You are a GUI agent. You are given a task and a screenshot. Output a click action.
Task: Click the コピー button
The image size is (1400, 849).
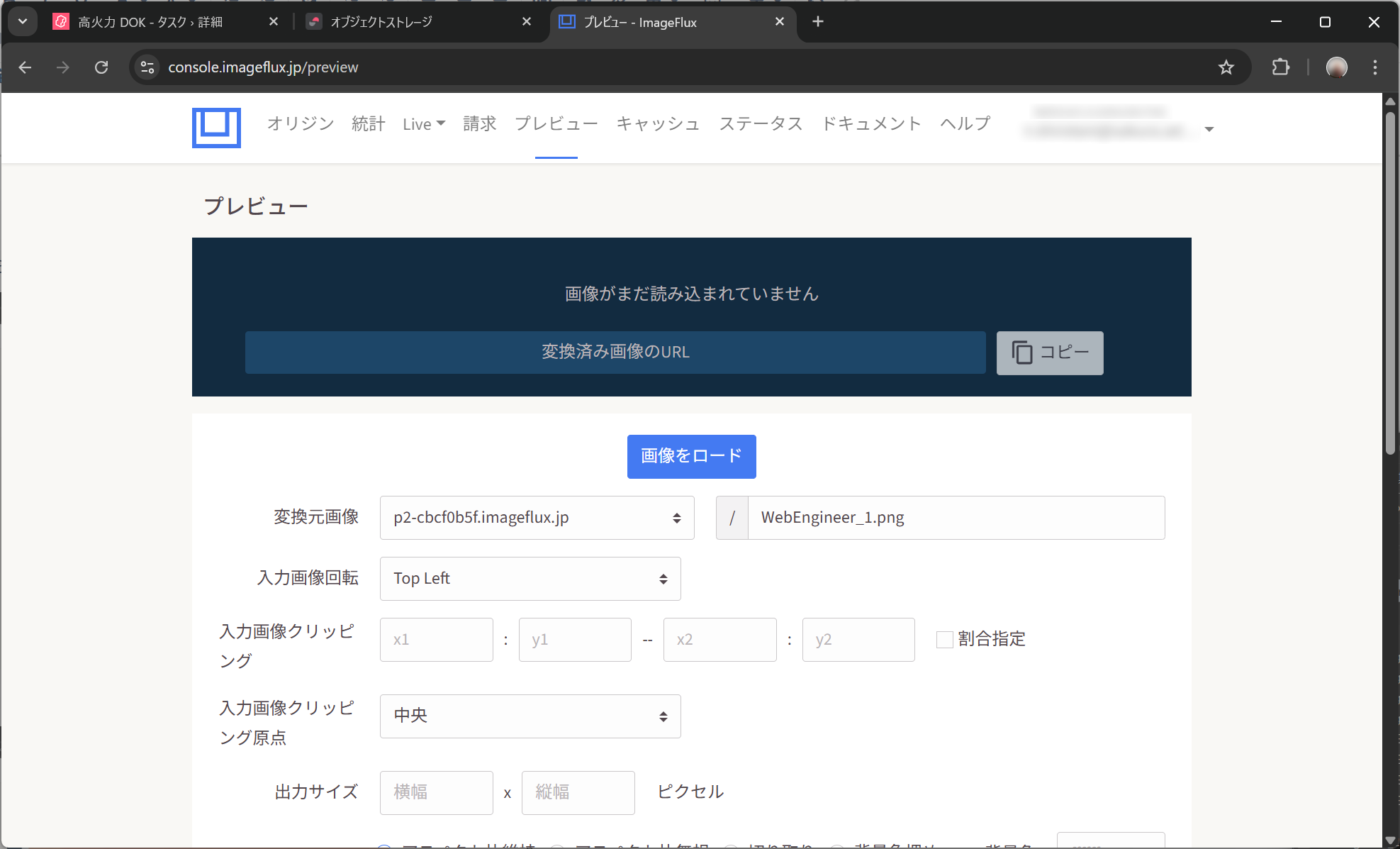[x=1049, y=353]
